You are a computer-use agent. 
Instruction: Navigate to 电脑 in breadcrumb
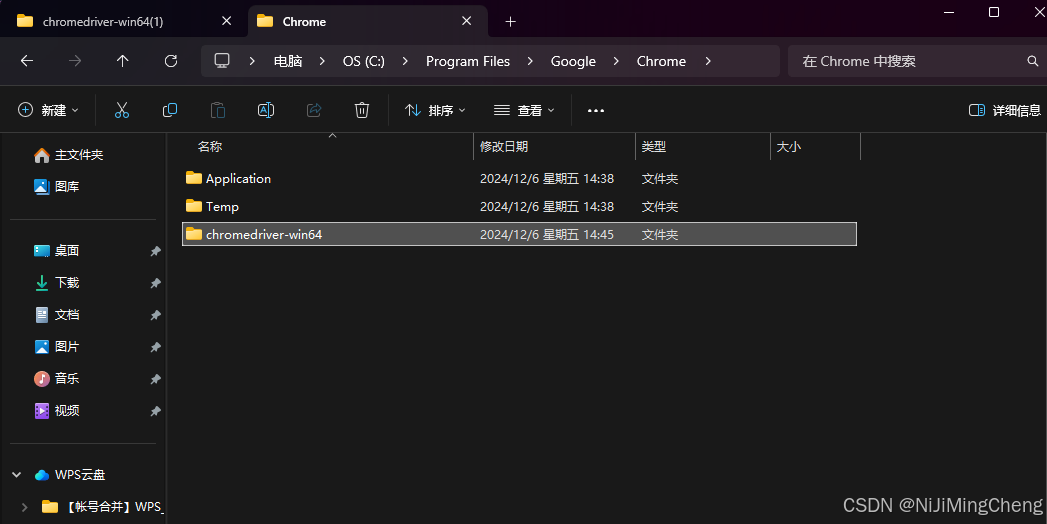tap(288, 61)
